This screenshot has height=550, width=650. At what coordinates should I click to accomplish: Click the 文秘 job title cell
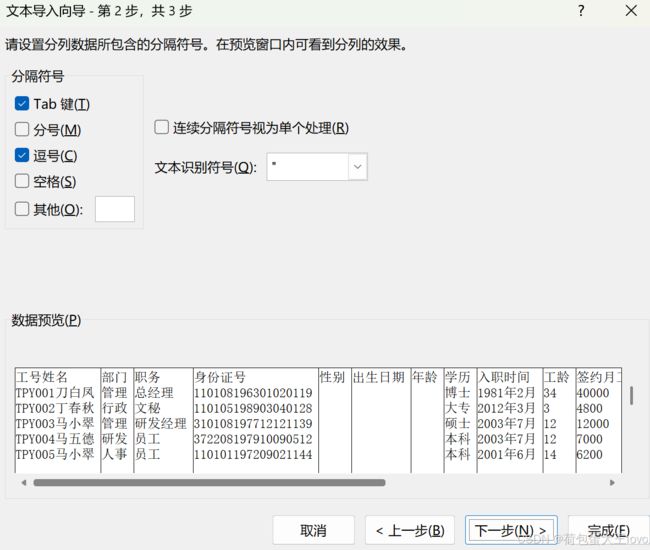click(147, 408)
